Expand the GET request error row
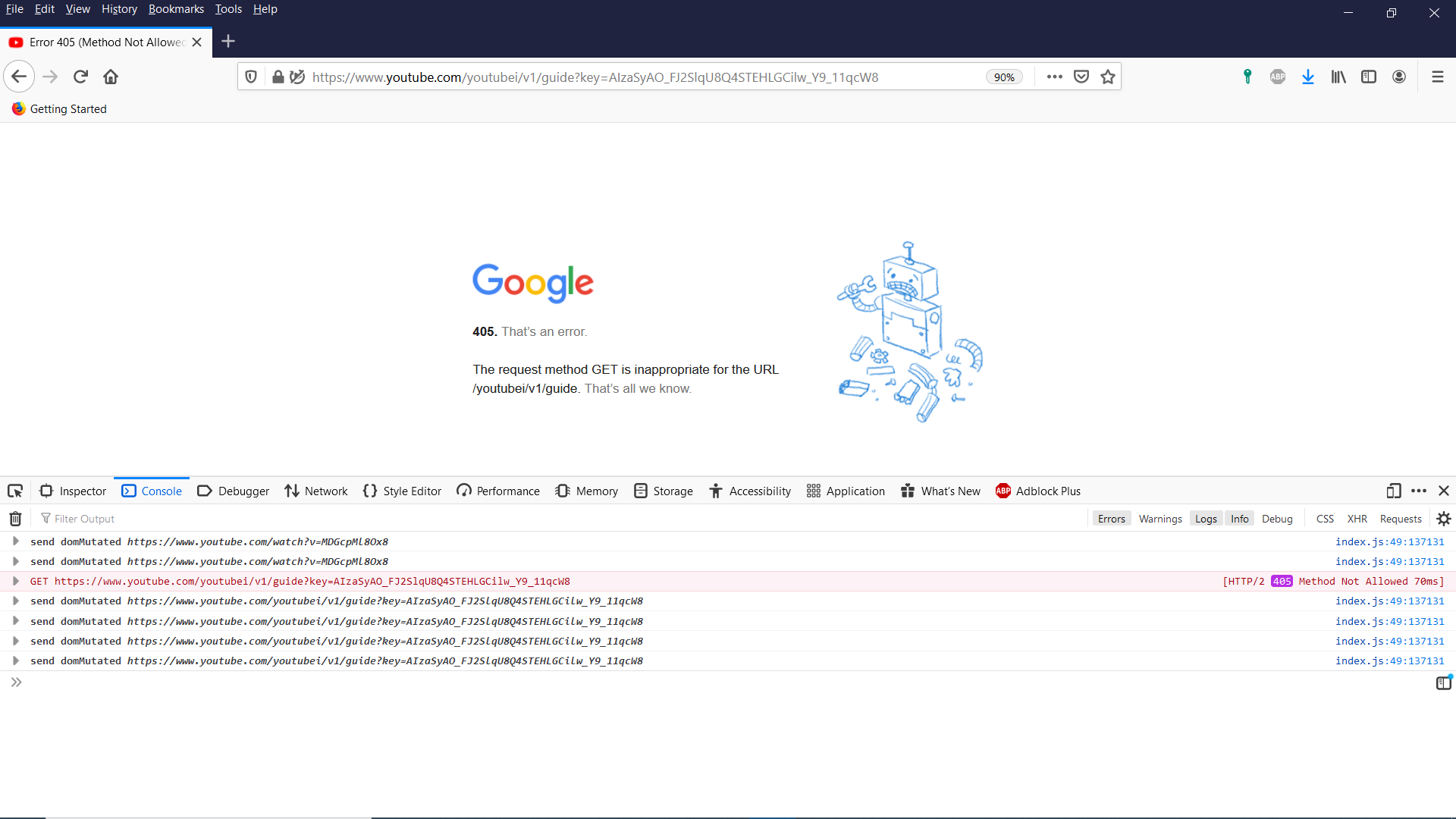The width and height of the screenshot is (1456, 819). (x=15, y=581)
